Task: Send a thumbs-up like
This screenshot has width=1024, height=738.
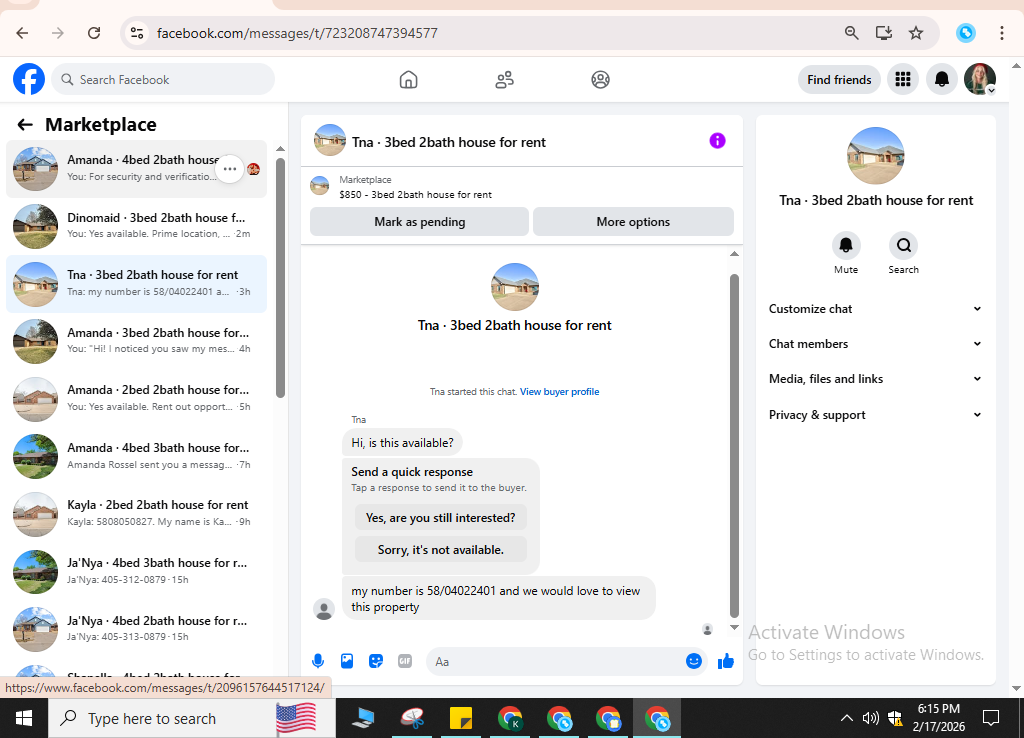Action: [x=726, y=661]
